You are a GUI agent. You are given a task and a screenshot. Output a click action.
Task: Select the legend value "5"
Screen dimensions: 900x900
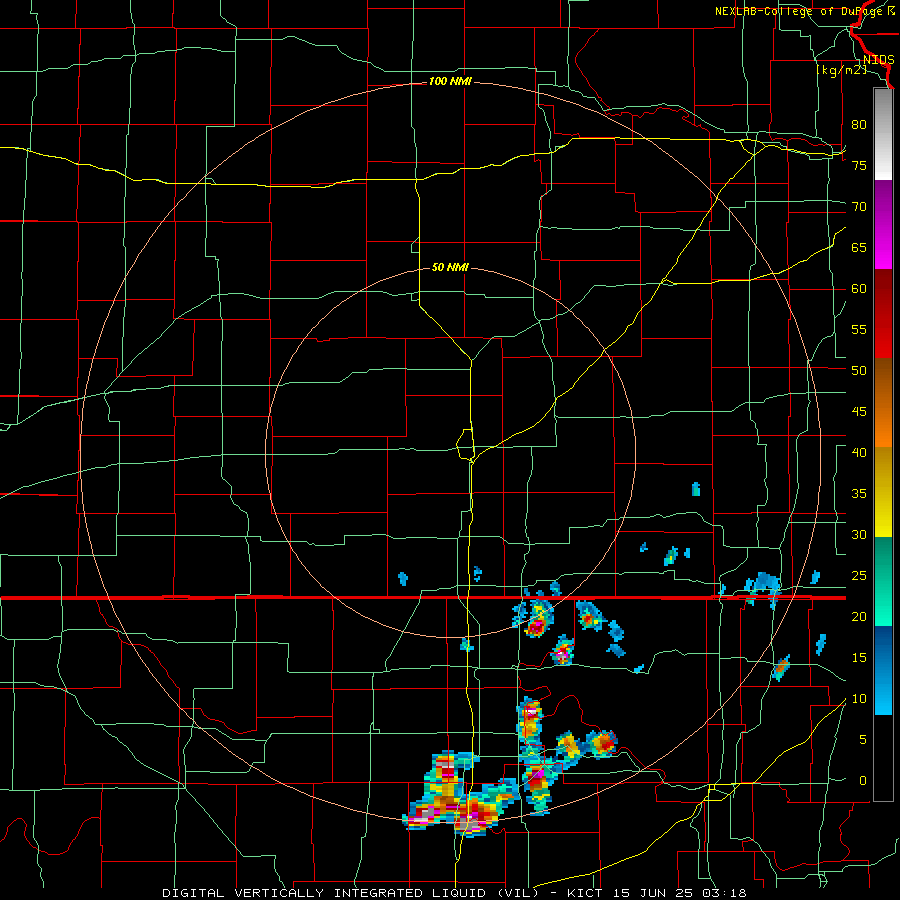[x=863, y=740]
